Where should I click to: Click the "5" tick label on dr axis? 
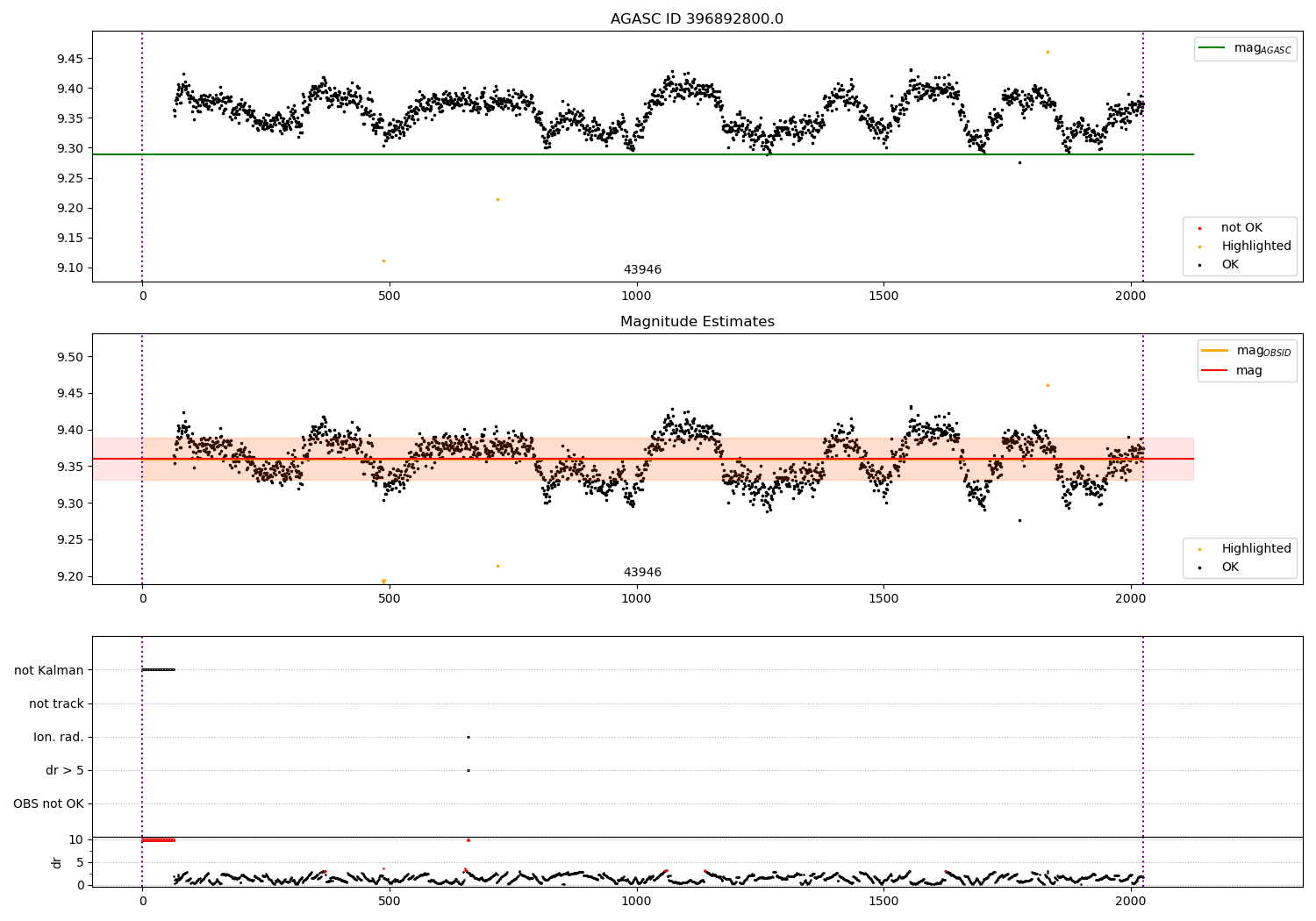[81, 862]
